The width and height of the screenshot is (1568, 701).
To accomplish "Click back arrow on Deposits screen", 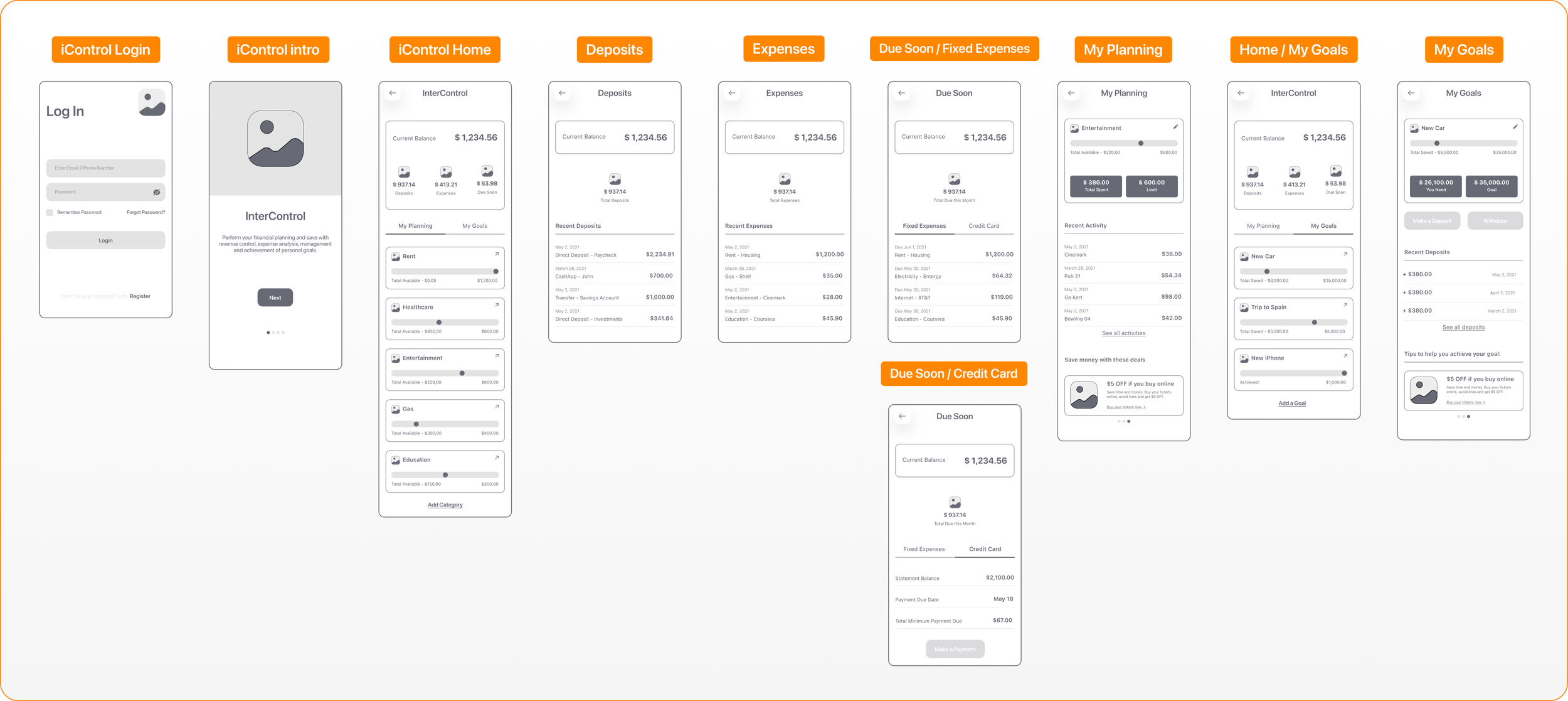I will tap(562, 93).
